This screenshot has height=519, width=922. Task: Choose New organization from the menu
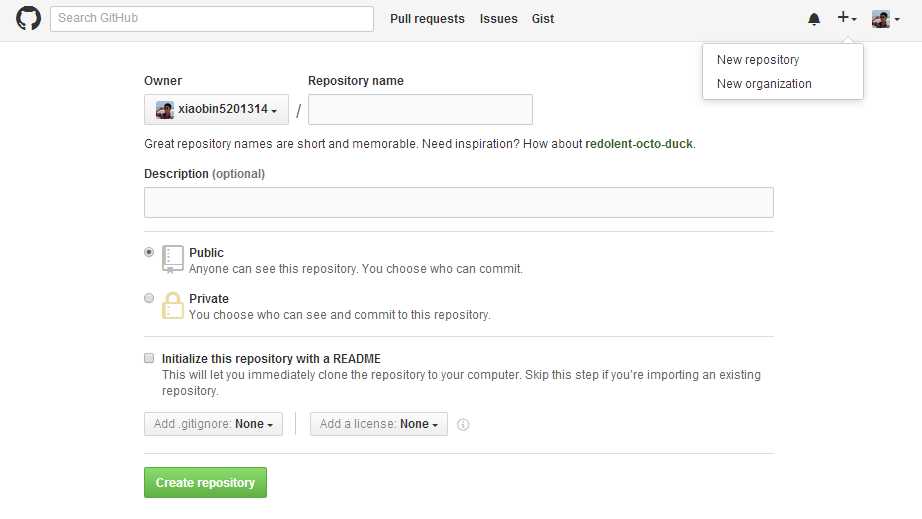(764, 84)
